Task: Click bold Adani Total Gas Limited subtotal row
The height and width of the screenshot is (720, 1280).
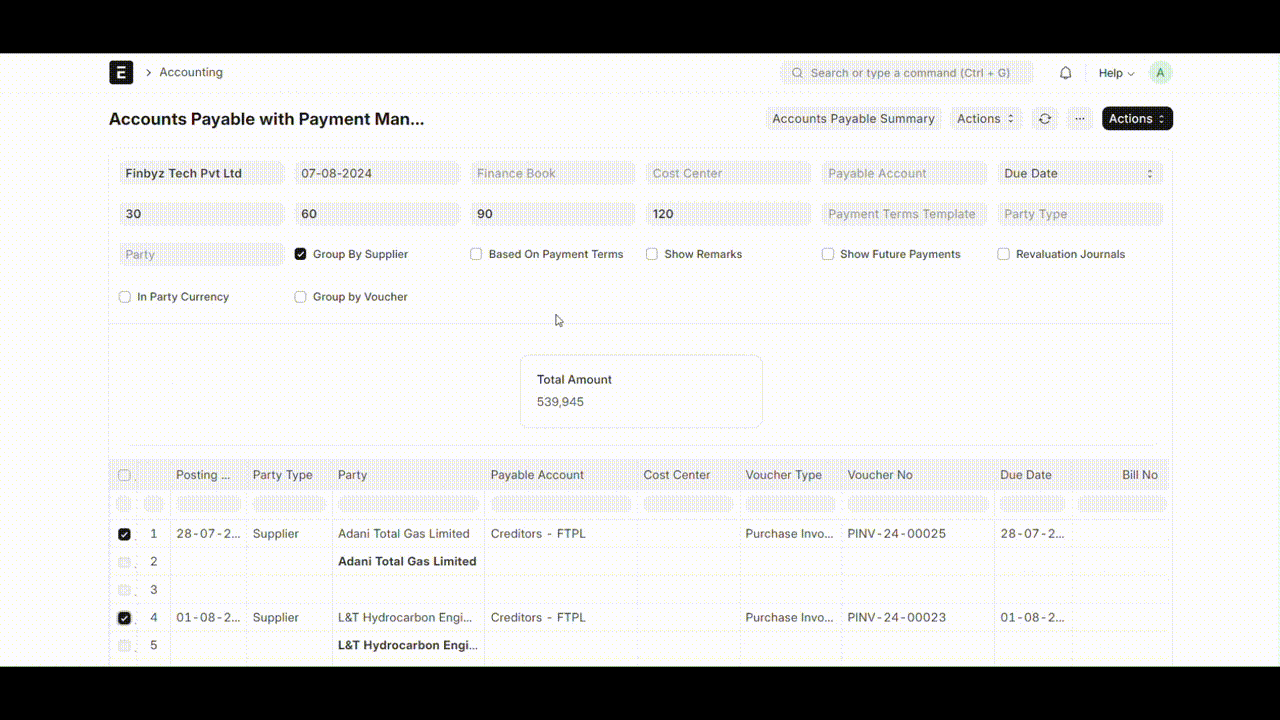Action: tap(407, 562)
